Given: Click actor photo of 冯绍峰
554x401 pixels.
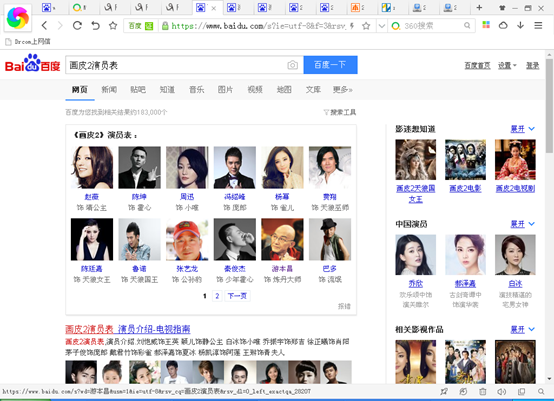Looking at the screenshot, I should pyautogui.click(x=235, y=167).
